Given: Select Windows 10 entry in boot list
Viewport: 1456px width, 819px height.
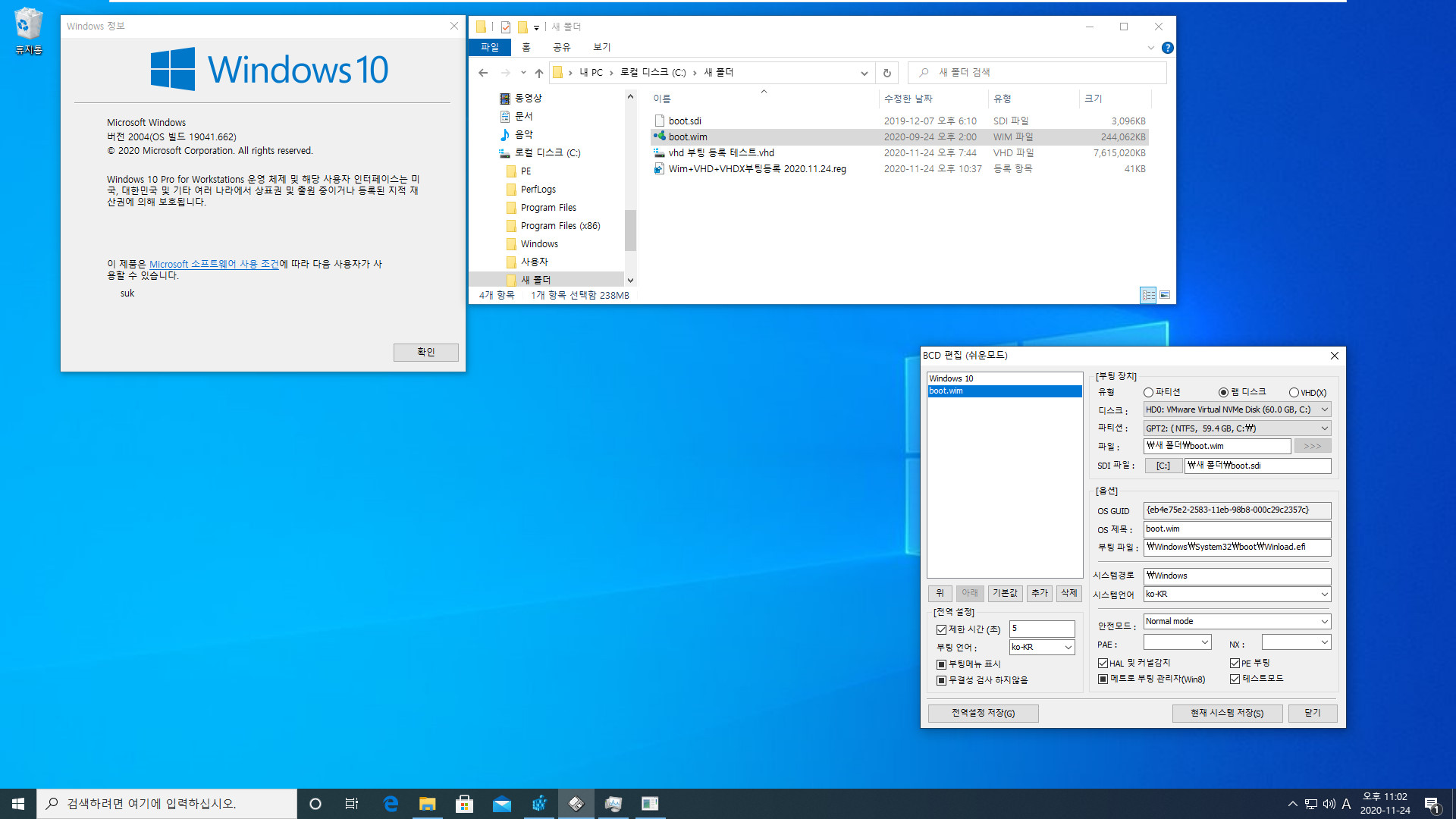Looking at the screenshot, I should [1004, 379].
